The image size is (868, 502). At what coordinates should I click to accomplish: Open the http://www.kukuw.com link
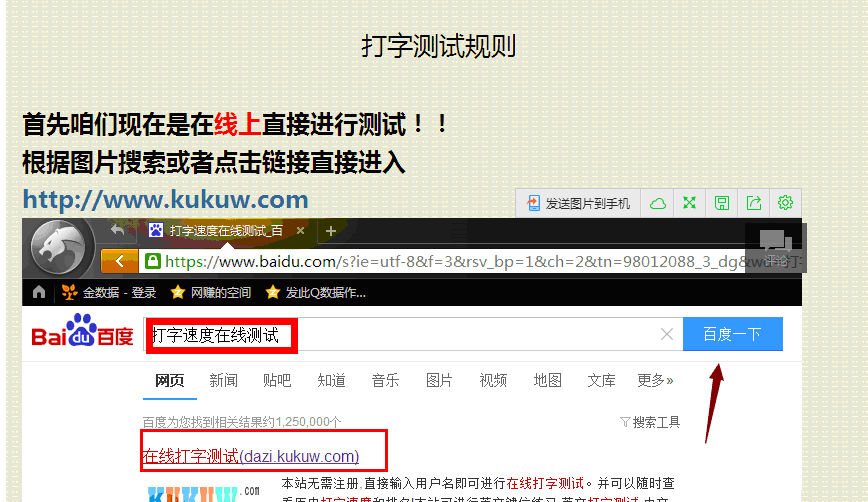[x=166, y=199]
